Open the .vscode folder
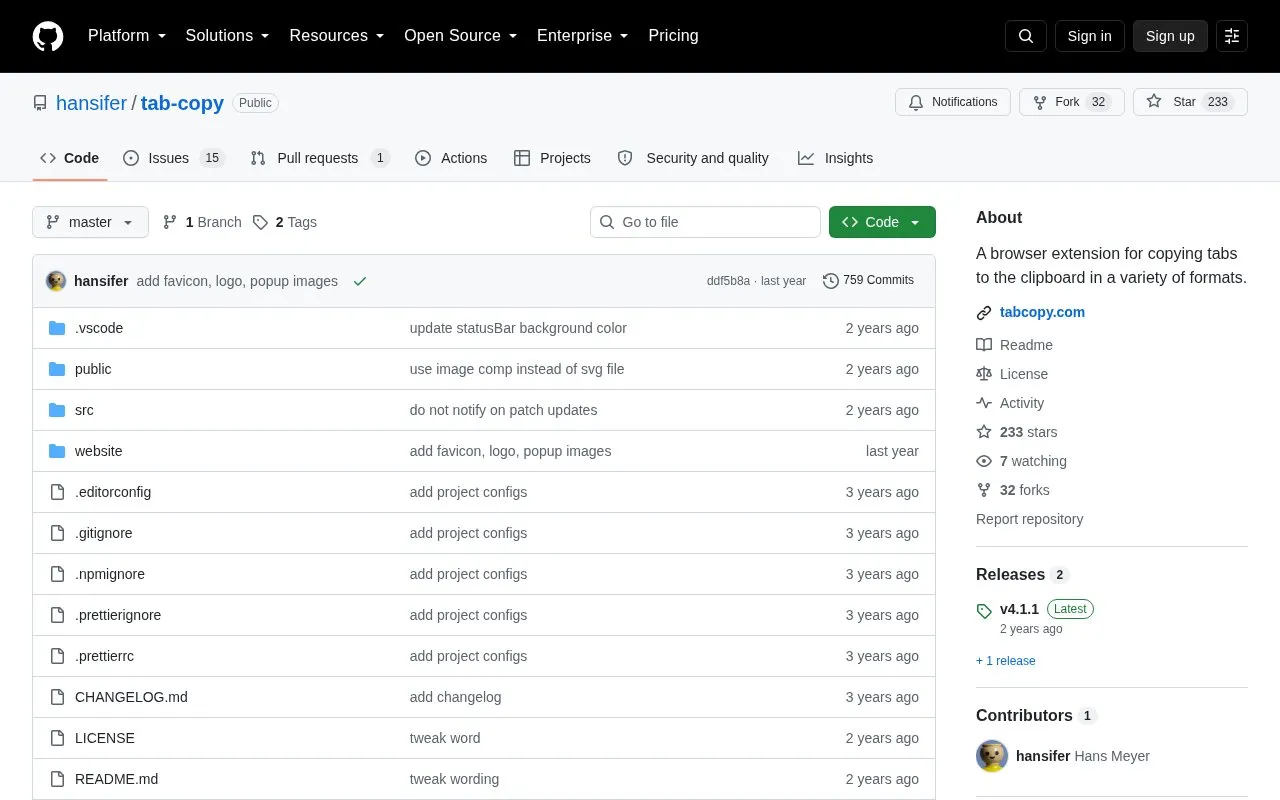Screen dimensions: 1280x800 point(99,328)
